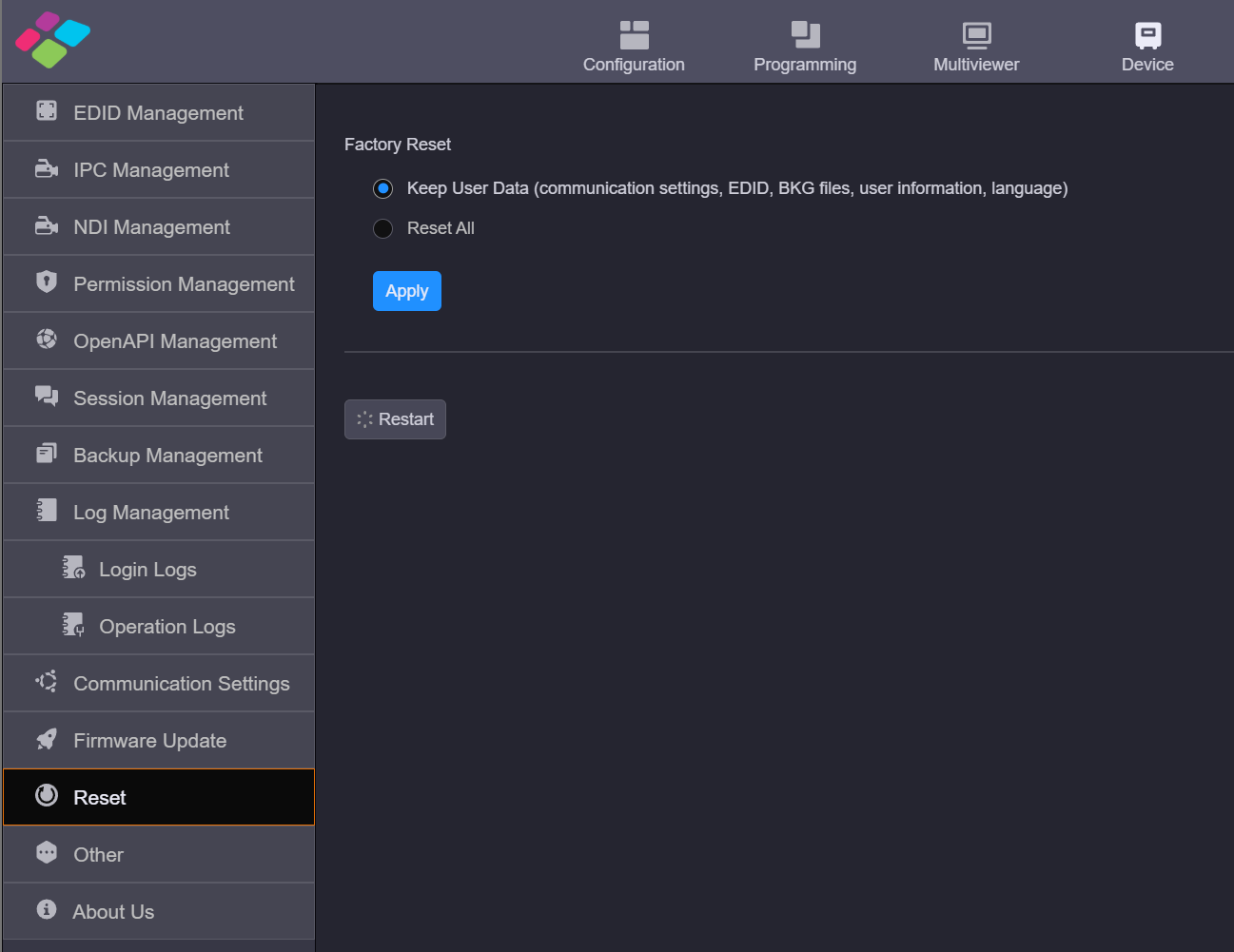Click the Restart button
This screenshot has height=952, width=1234.
point(395,419)
